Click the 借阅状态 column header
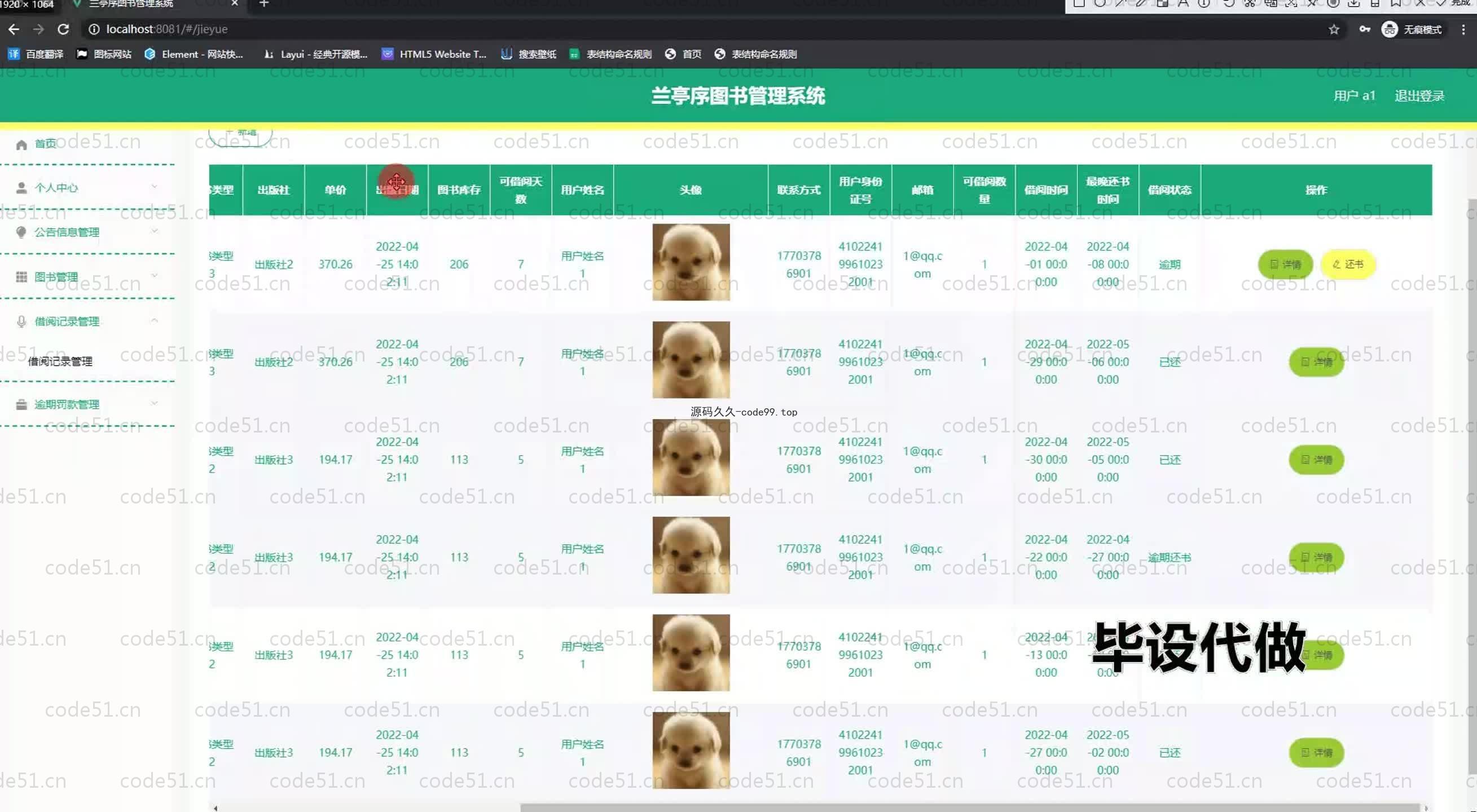The height and width of the screenshot is (812, 1477). click(x=1170, y=189)
